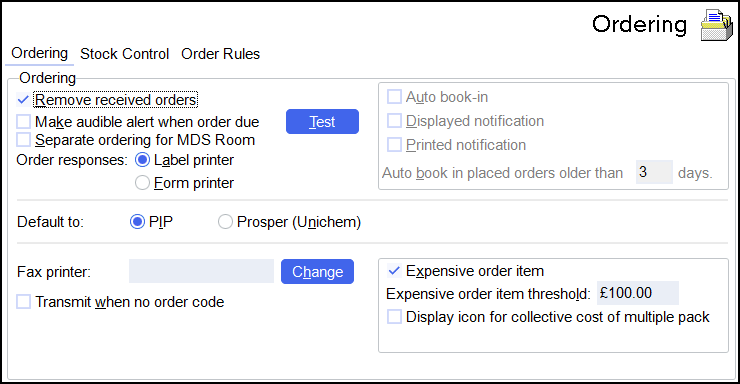Click the Ordering printer icon in header
Screen dimensions: 740x384
coord(716,25)
